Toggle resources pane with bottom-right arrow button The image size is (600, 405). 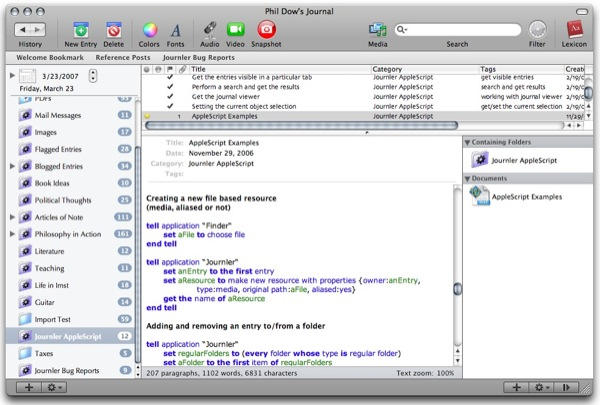(x=566, y=387)
